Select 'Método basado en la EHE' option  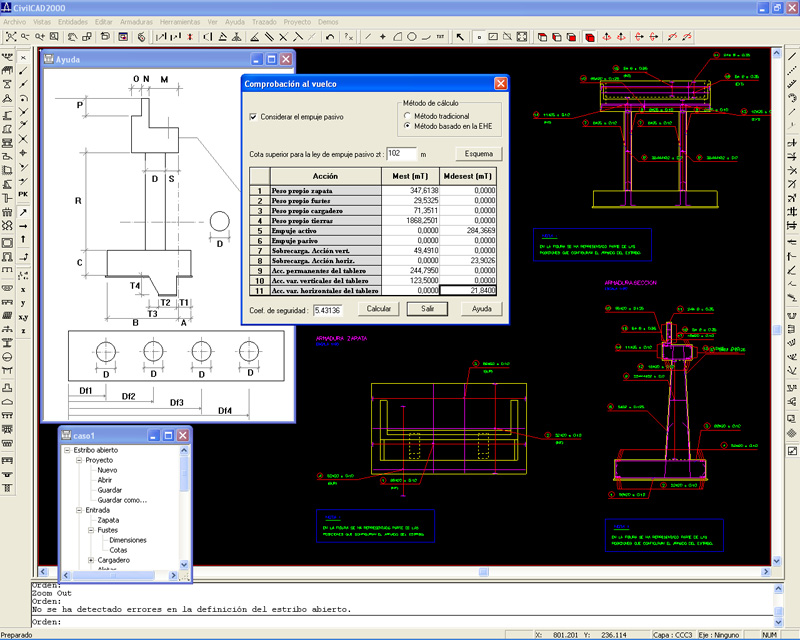(x=407, y=126)
